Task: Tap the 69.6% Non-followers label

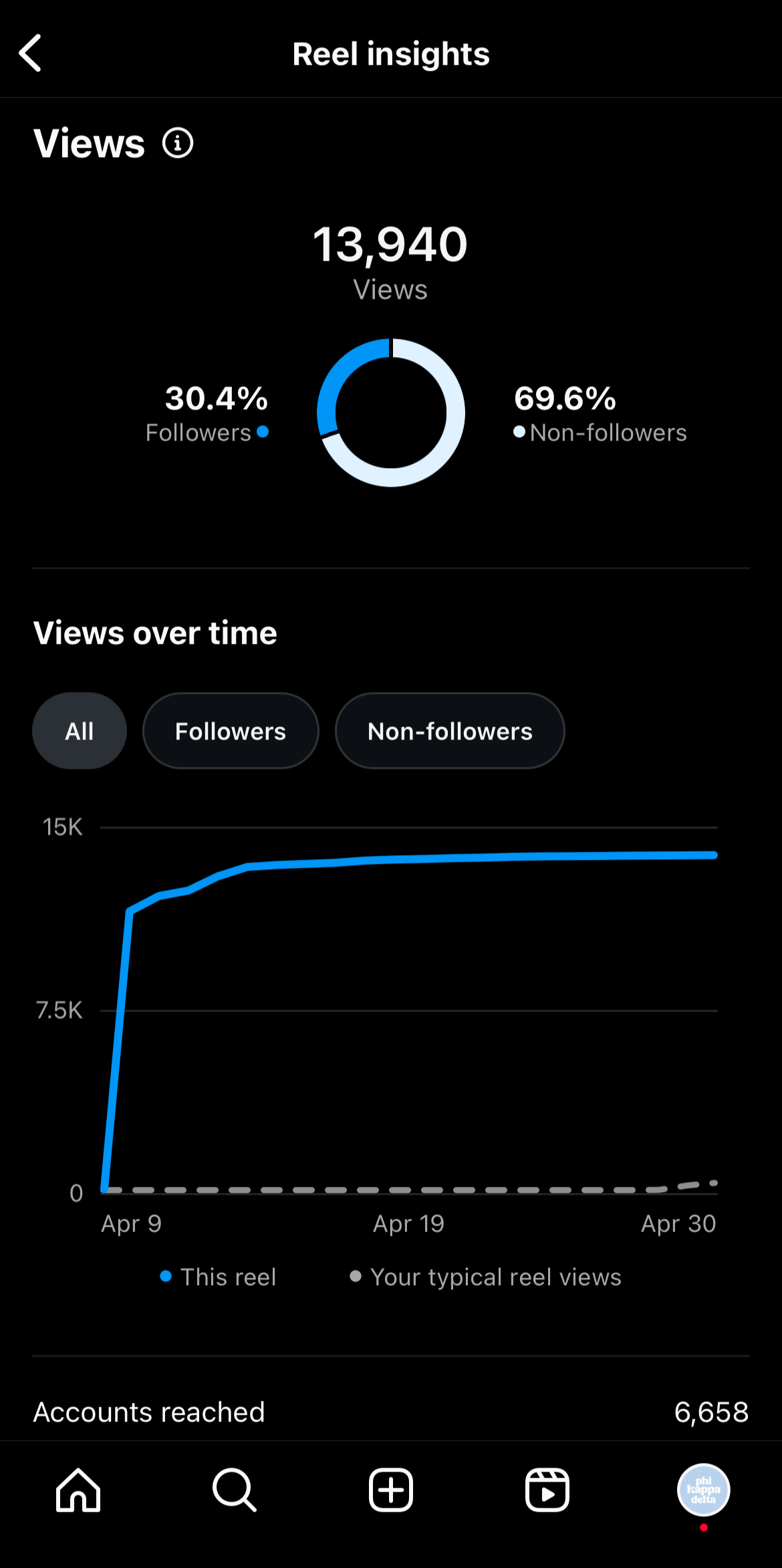Action: [600, 414]
